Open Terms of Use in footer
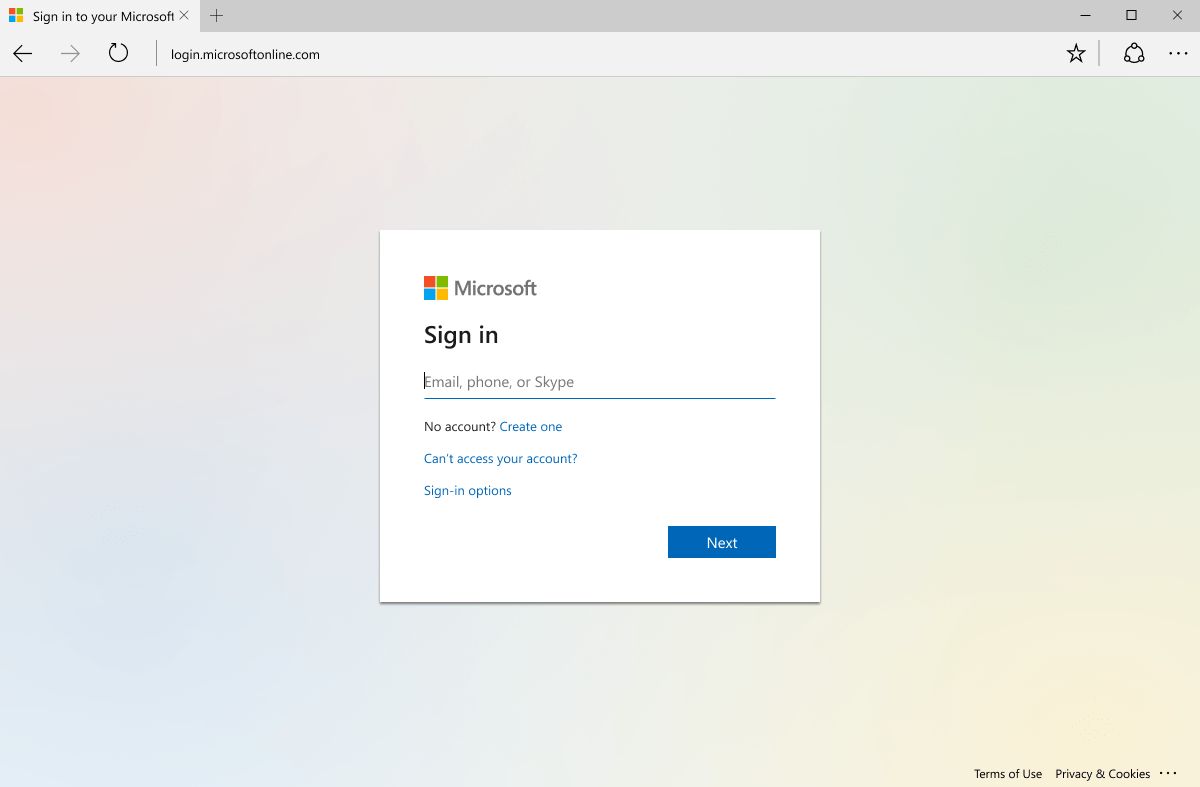The height and width of the screenshot is (787, 1200). point(1007,774)
